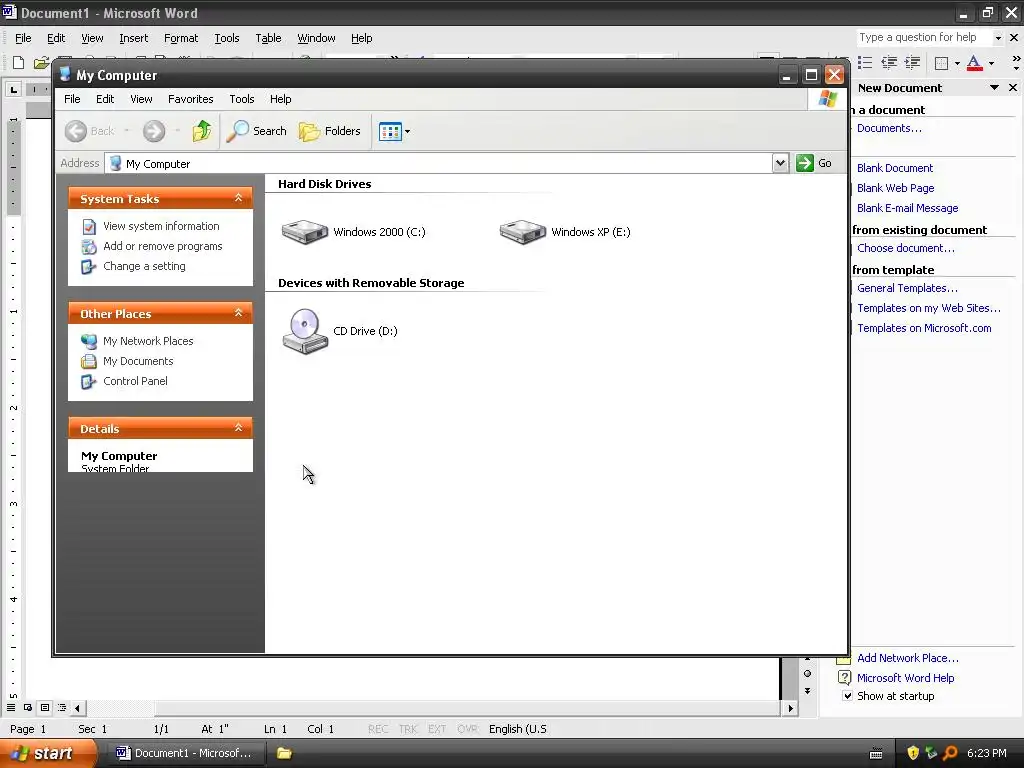Image resolution: width=1024 pixels, height=768 pixels.
Task: Open the Search pane in My Computer
Action: point(257,131)
